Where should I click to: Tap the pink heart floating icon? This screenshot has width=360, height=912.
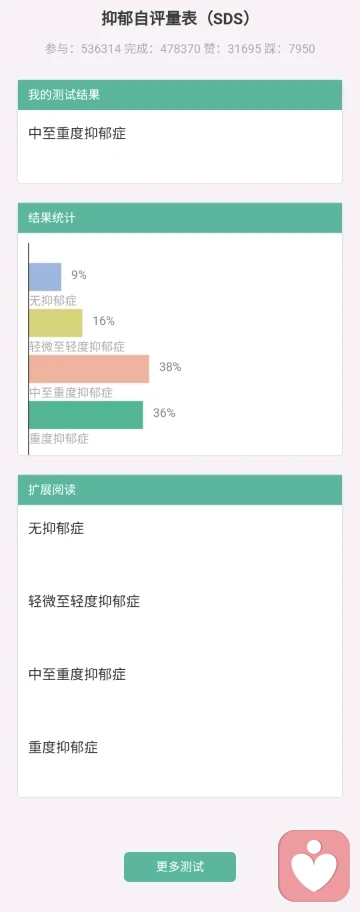(314, 865)
